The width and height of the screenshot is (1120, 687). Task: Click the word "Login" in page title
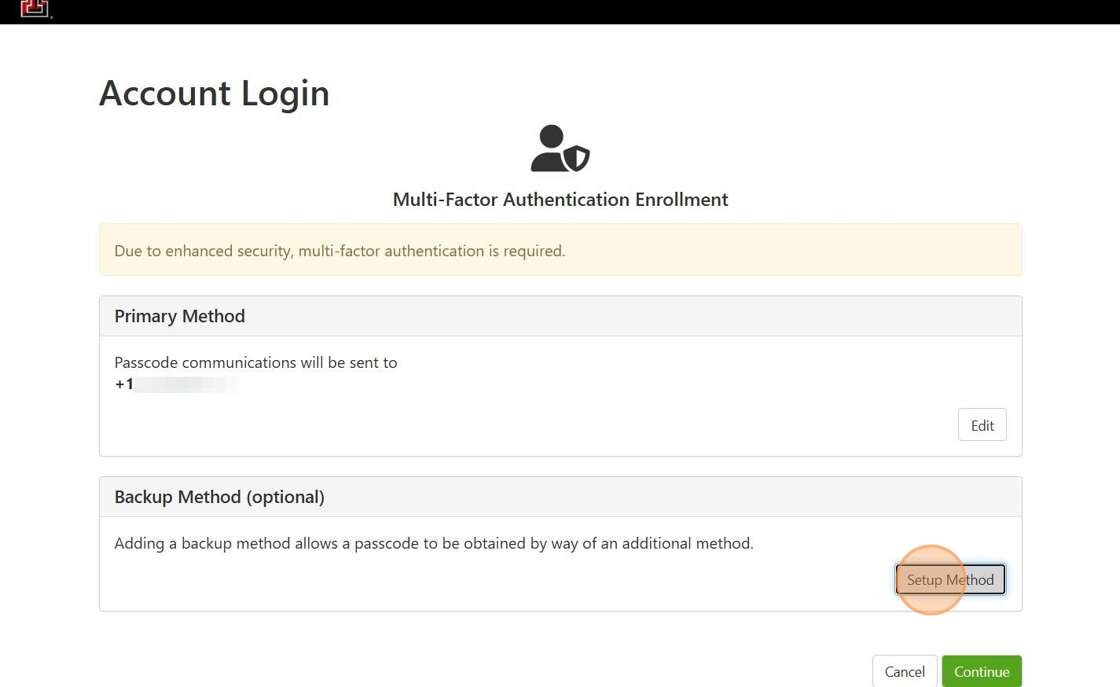click(x=271, y=93)
